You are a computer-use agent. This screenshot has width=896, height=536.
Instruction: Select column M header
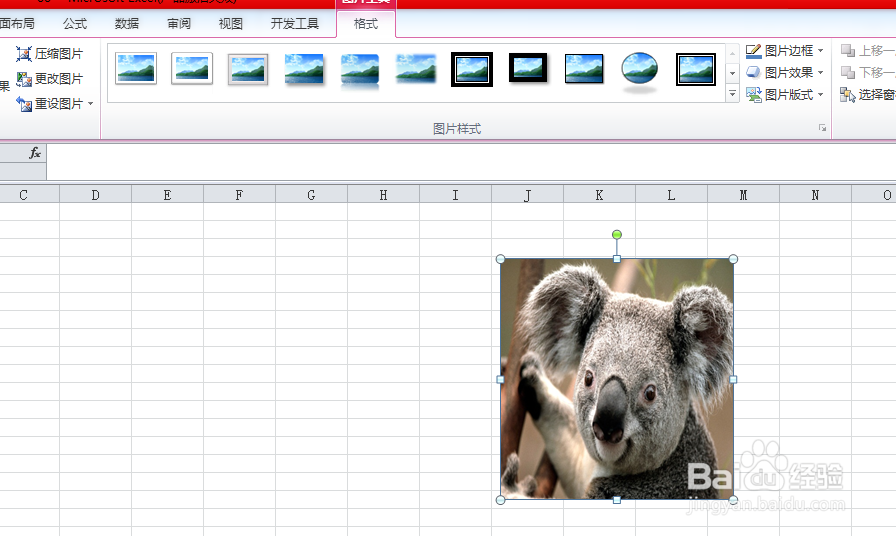click(x=743, y=195)
